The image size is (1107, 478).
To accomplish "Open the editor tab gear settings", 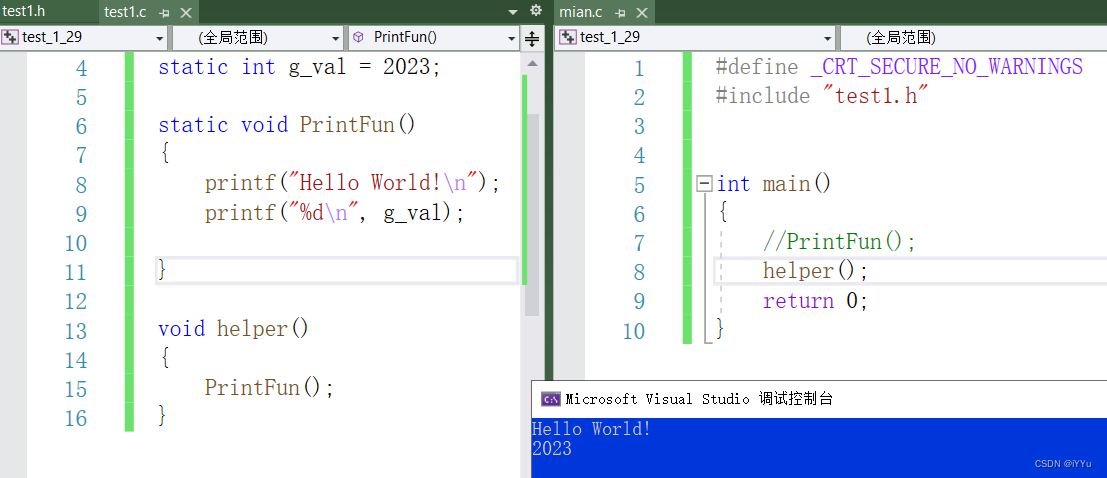I will click(536, 11).
